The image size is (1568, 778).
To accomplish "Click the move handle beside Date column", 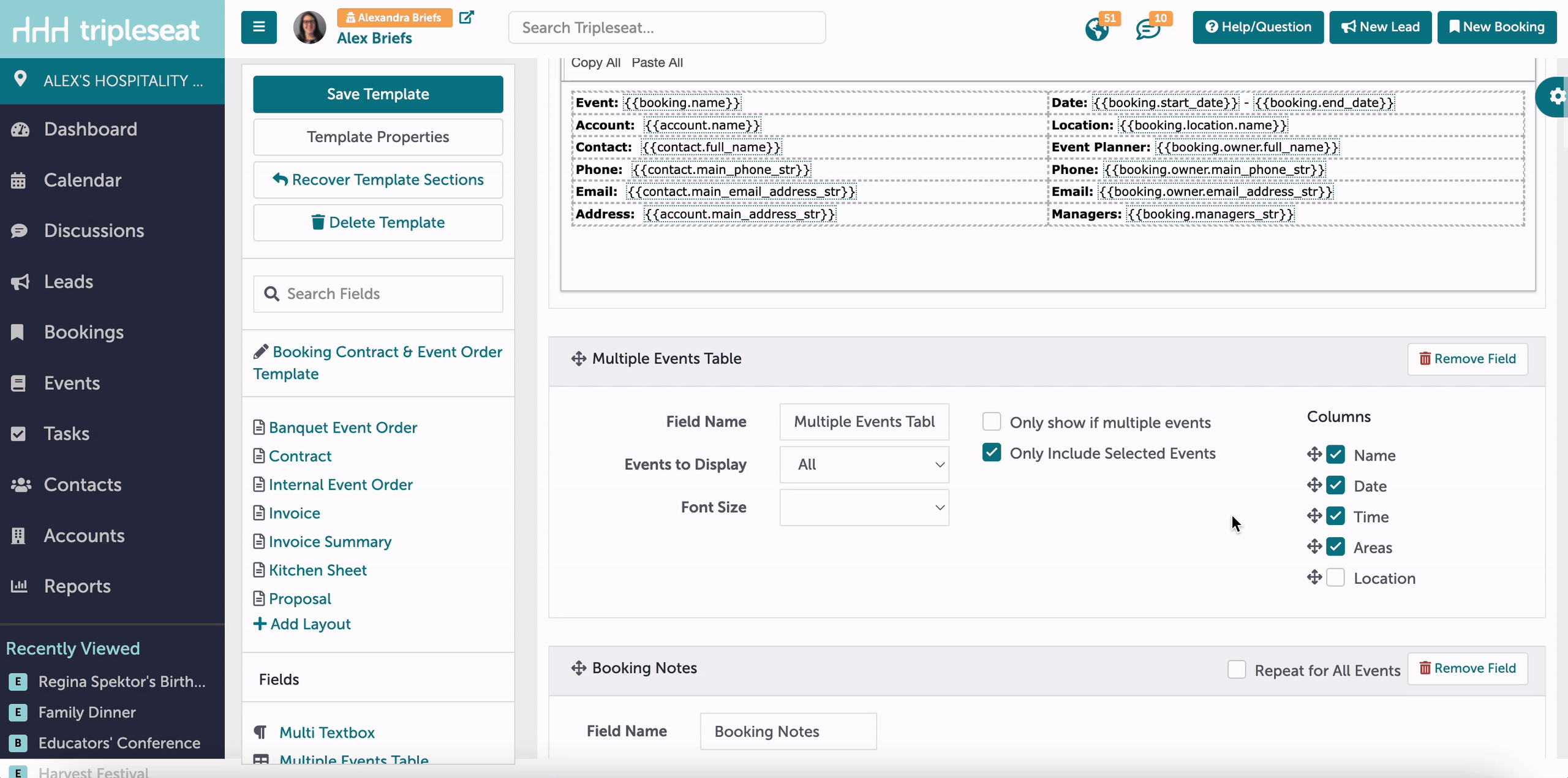I will pyautogui.click(x=1314, y=485).
